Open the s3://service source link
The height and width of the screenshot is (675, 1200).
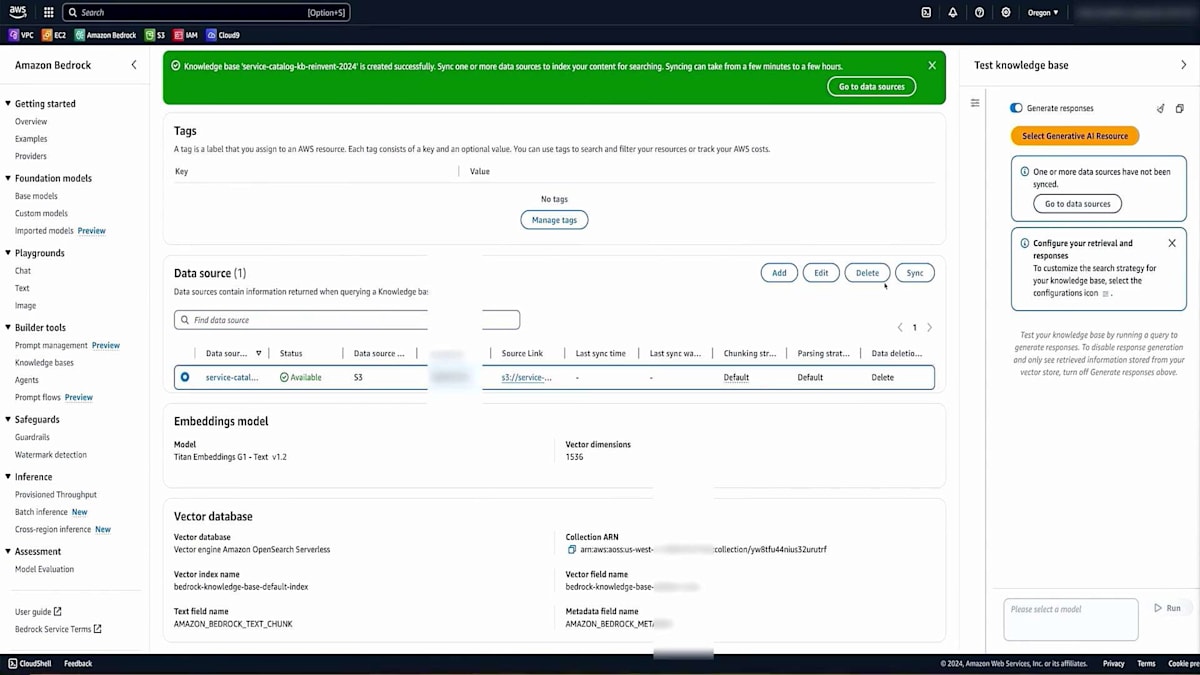tap(526, 377)
